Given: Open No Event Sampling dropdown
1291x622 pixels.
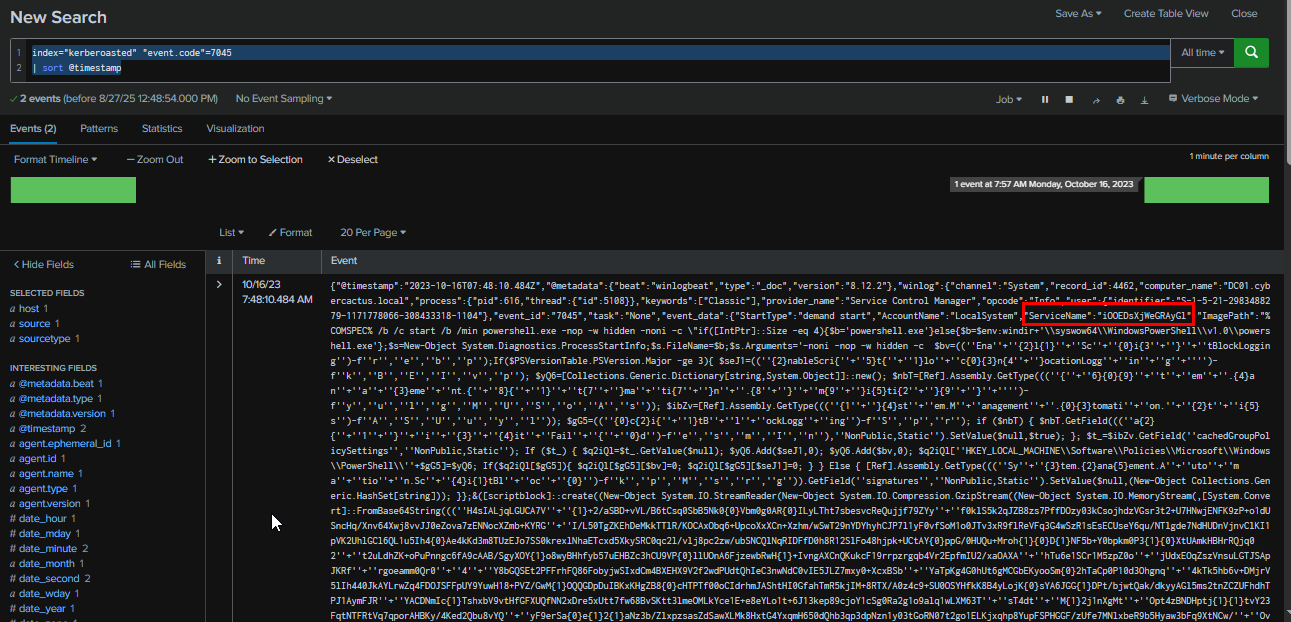Looking at the screenshot, I should 284,99.
